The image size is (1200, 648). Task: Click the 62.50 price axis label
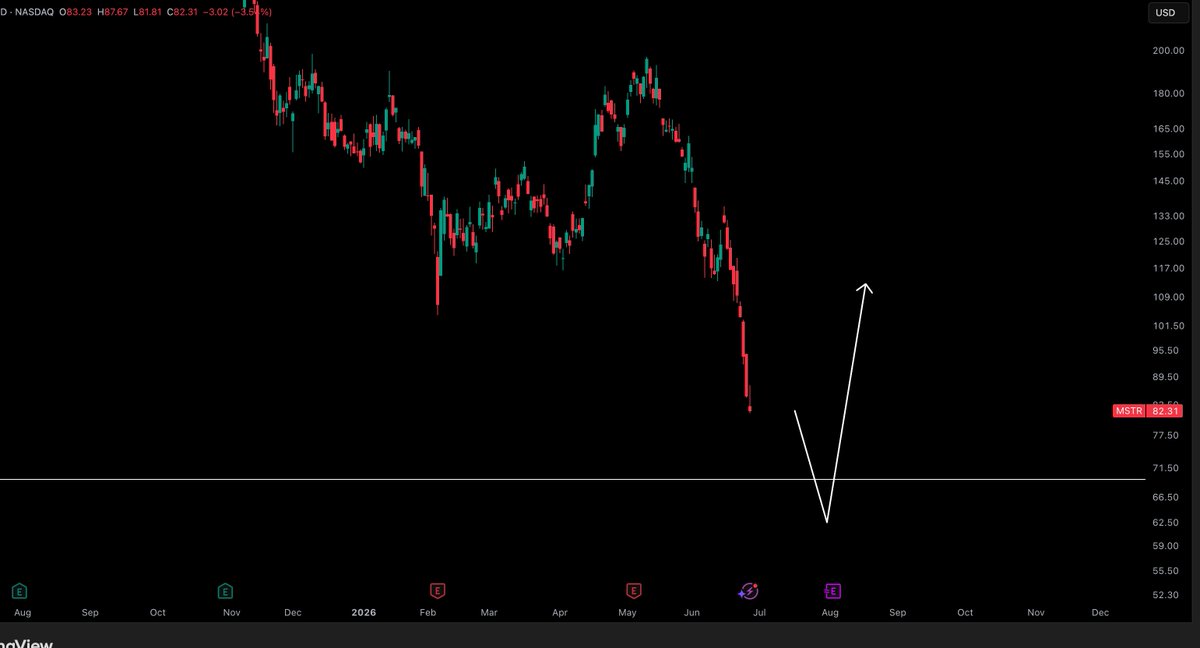click(1166, 524)
